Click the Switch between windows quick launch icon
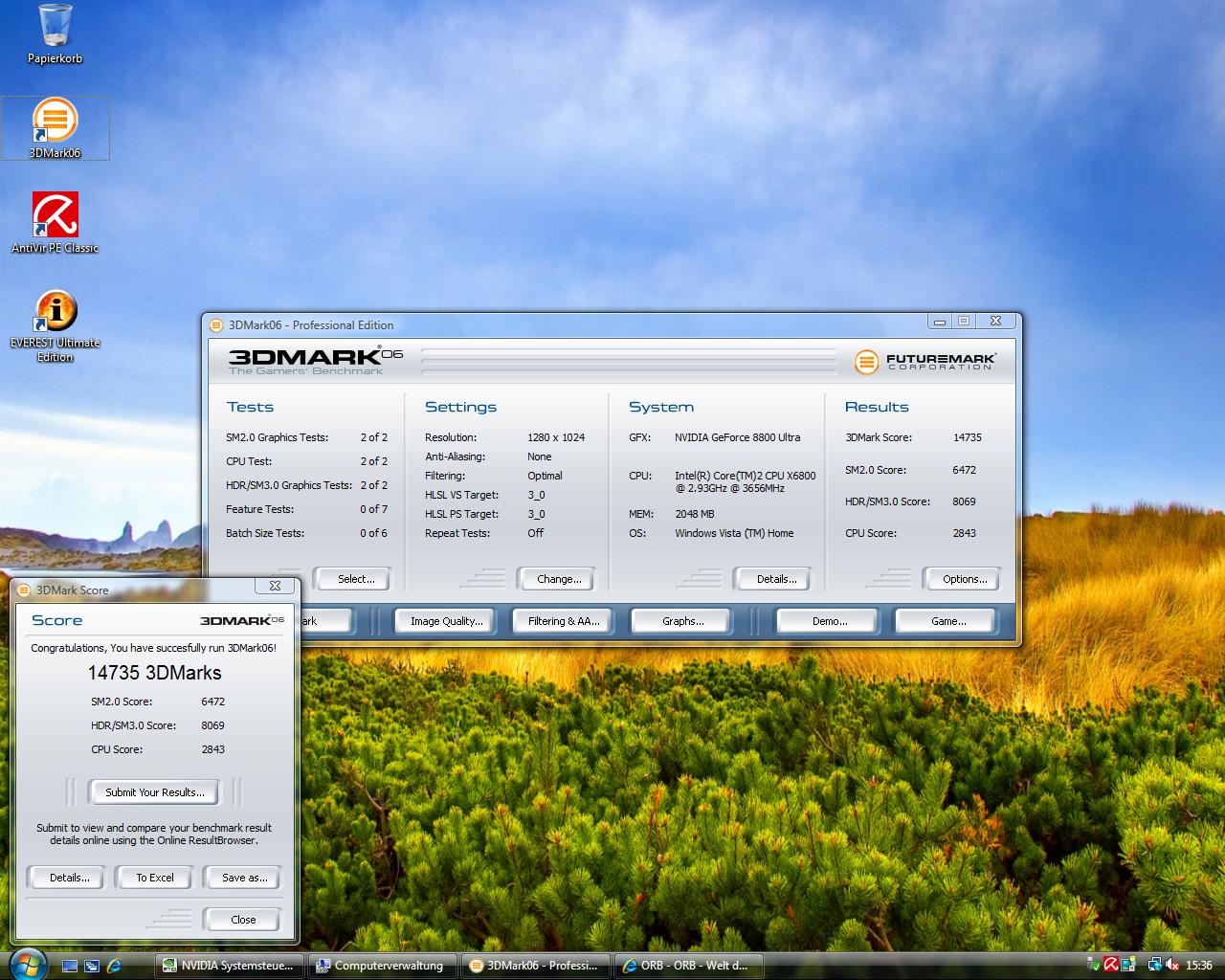 pyautogui.click(x=92, y=966)
